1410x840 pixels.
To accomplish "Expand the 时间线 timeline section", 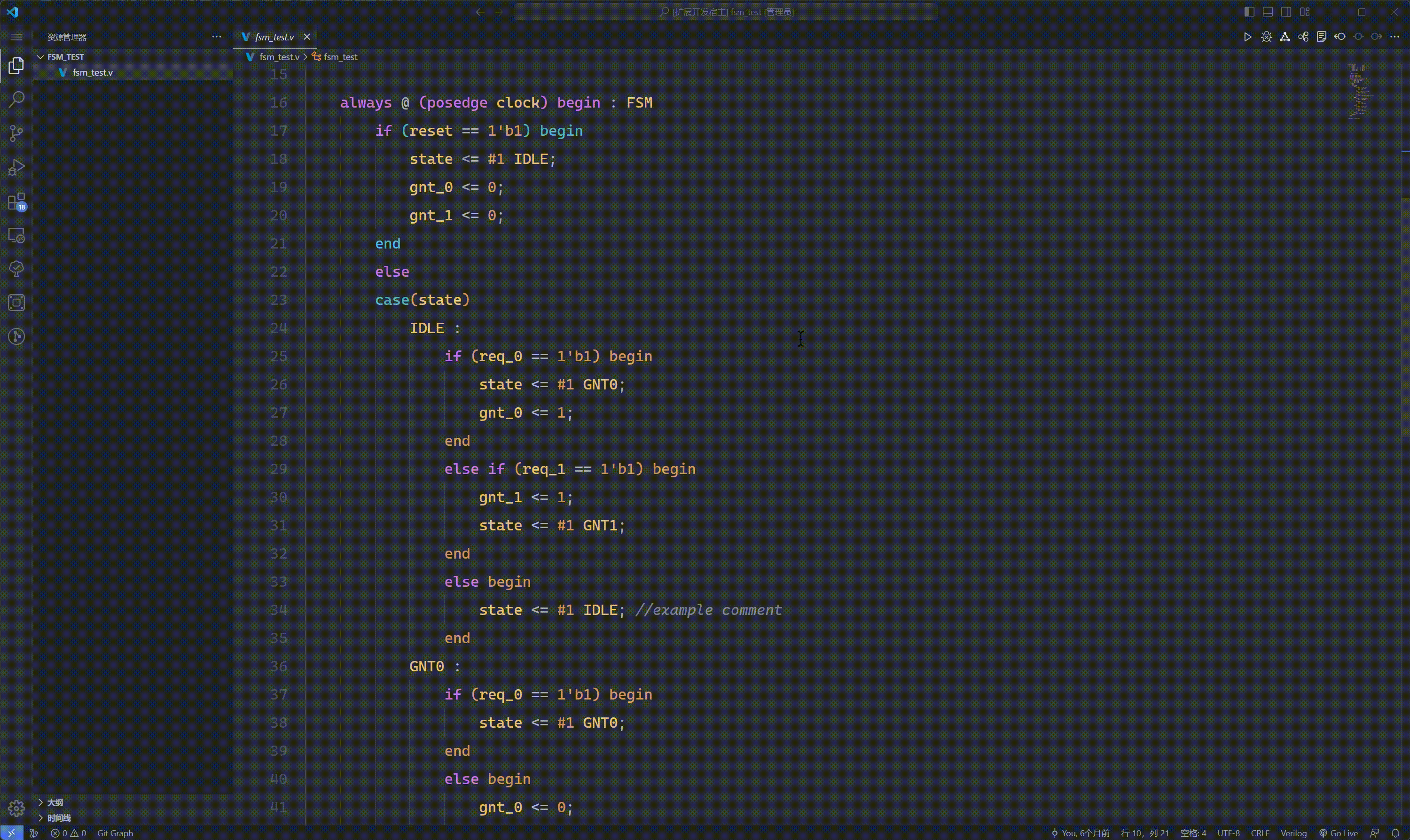I will coord(55,817).
